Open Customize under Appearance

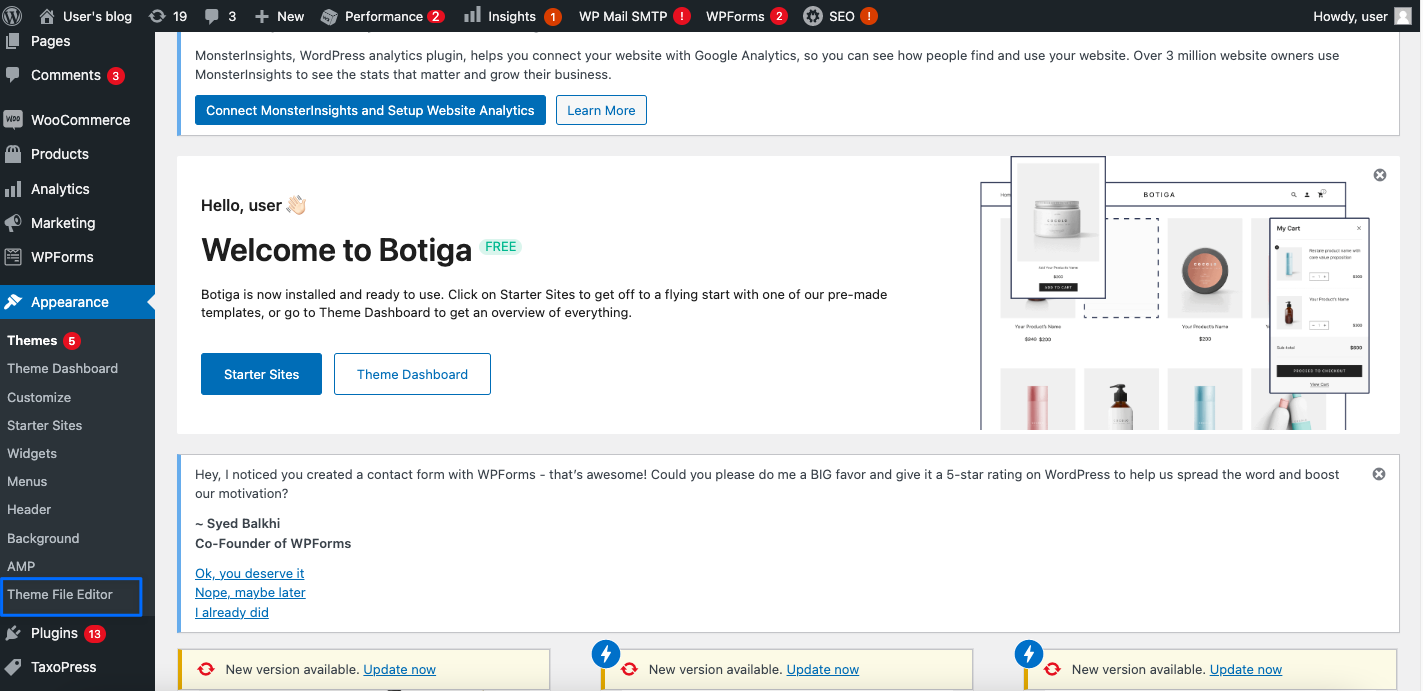tap(39, 397)
